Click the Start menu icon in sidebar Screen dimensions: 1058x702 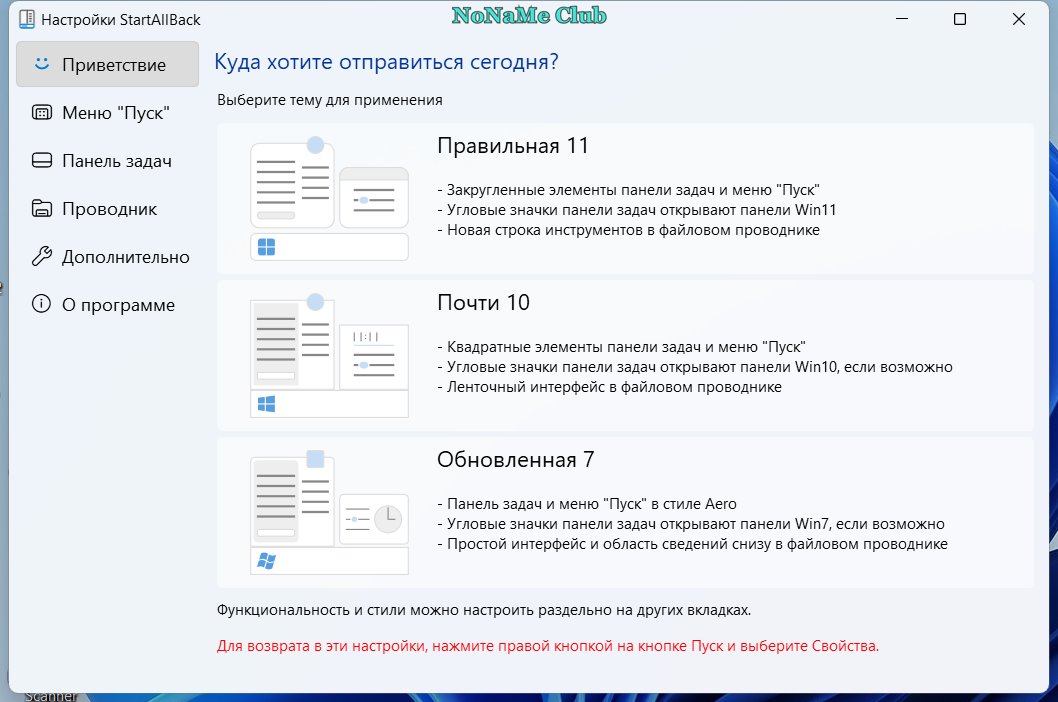point(42,112)
